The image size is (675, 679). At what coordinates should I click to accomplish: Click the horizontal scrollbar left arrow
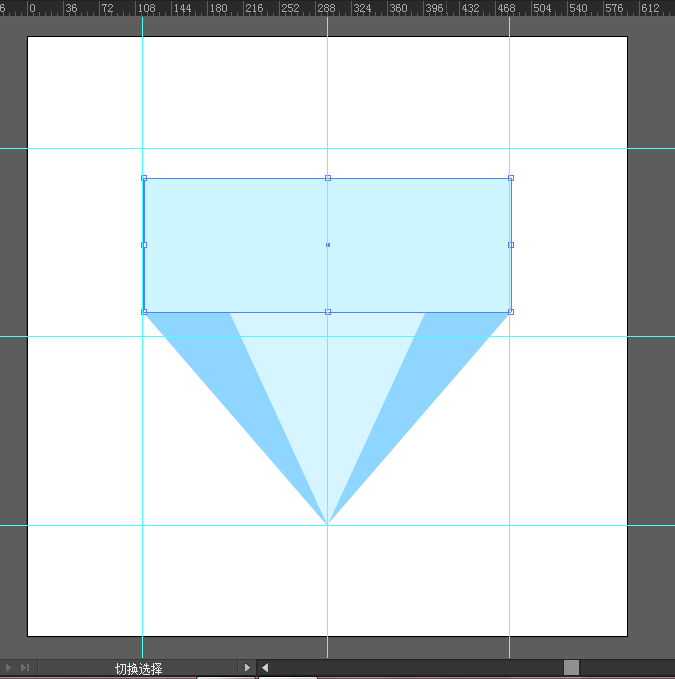(265, 667)
